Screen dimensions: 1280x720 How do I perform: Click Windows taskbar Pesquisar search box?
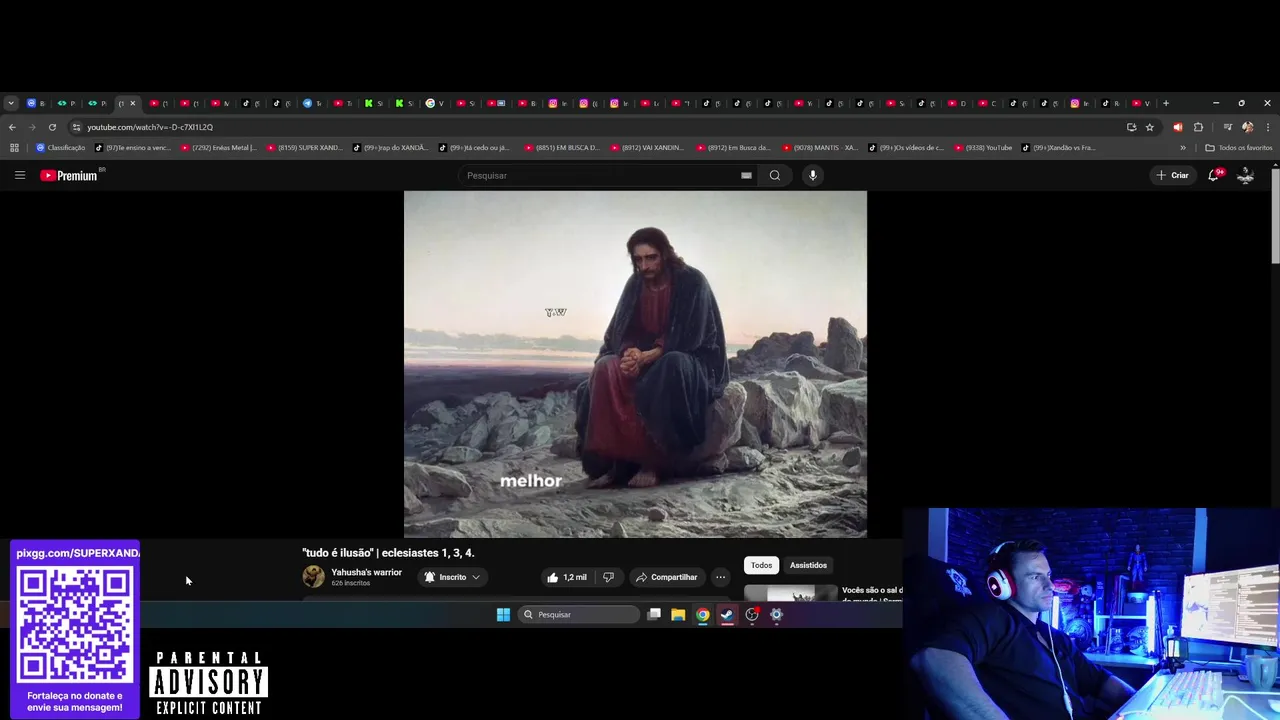tap(579, 614)
